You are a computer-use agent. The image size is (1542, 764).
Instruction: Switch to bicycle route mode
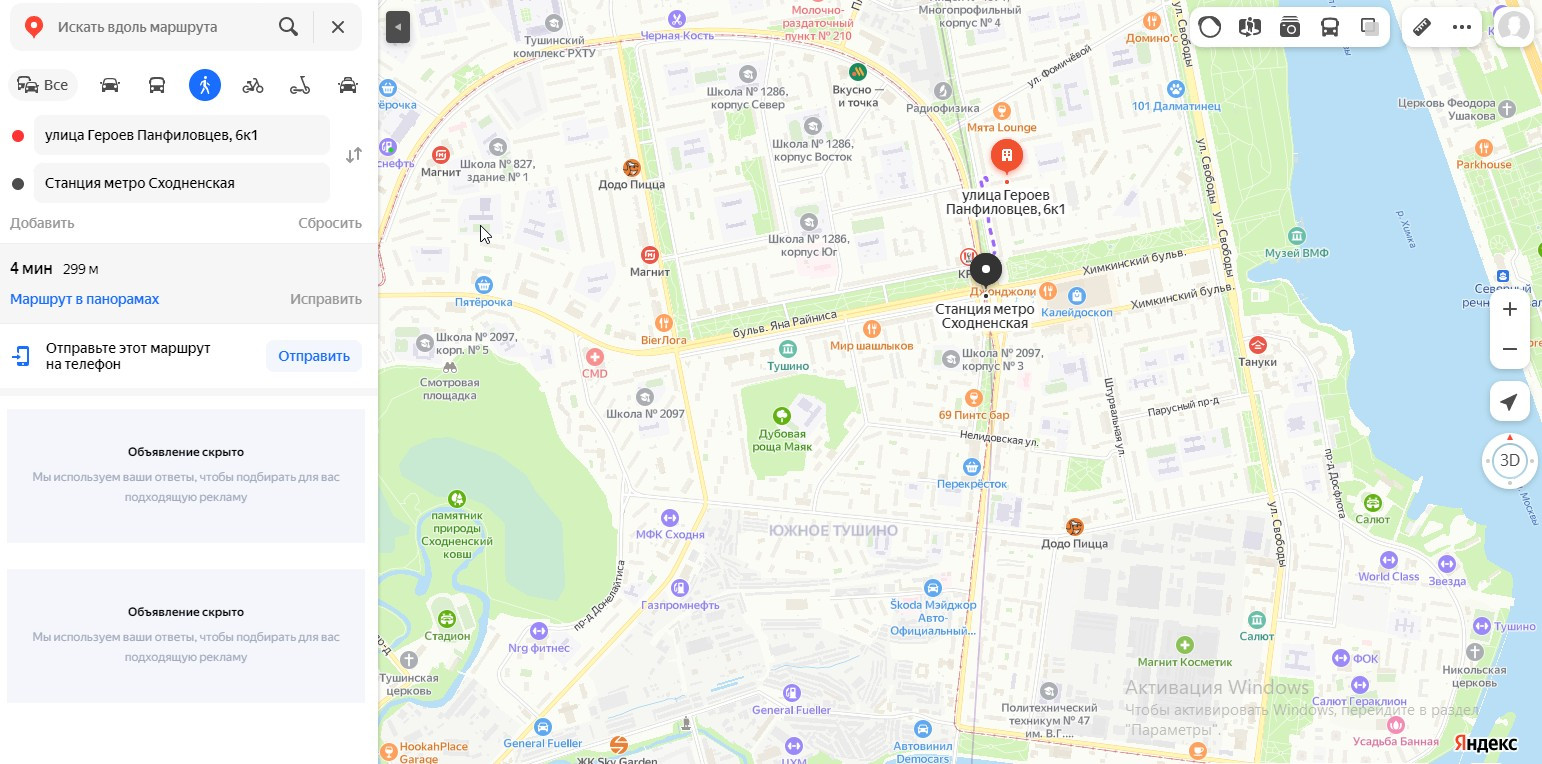coord(253,85)
